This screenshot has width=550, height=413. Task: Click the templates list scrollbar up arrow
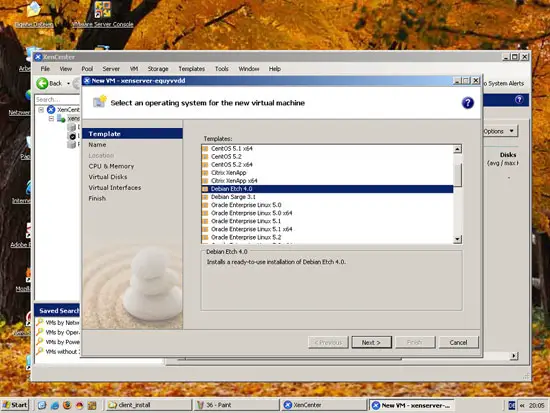457,149
